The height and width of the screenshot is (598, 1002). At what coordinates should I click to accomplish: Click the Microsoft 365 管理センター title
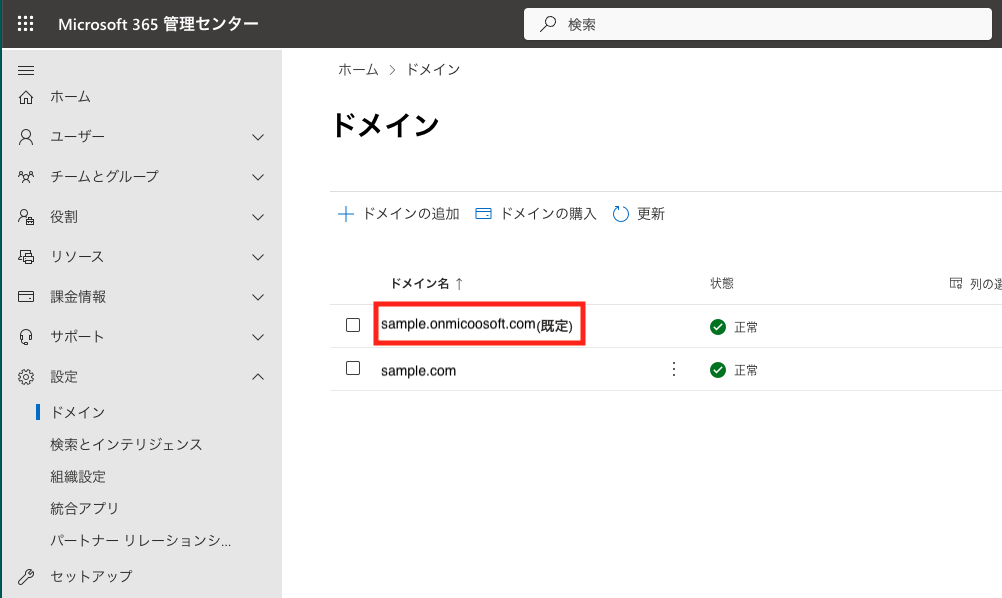click(158, 24)
